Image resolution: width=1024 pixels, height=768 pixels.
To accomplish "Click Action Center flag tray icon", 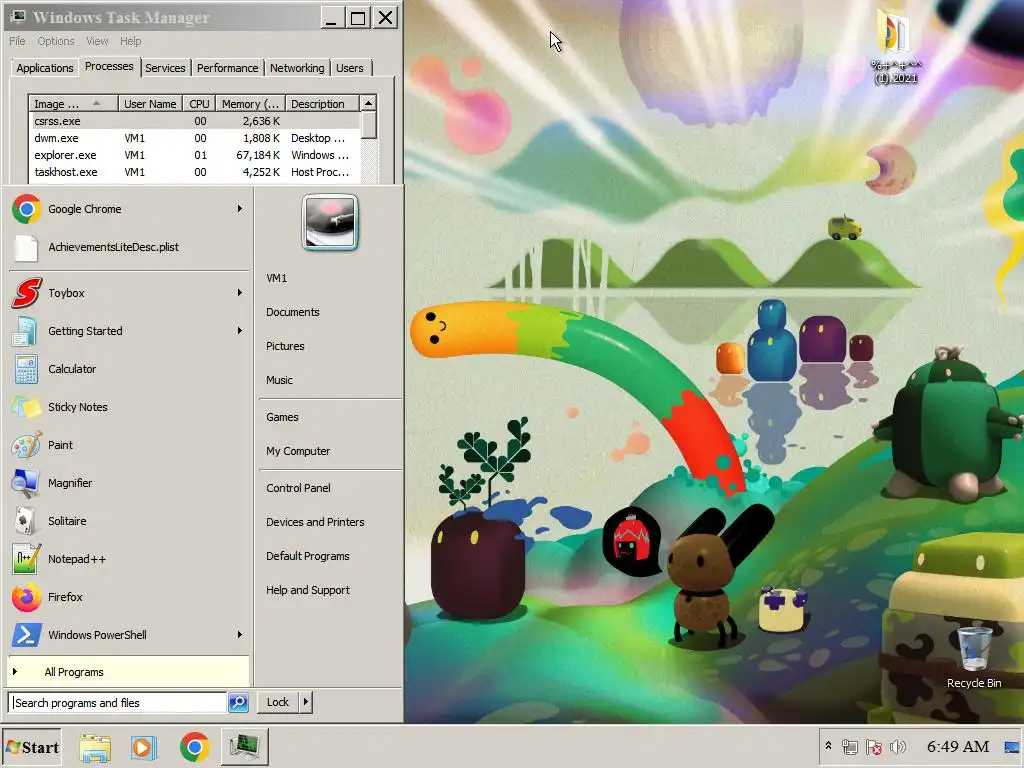I will pos(874,746).
